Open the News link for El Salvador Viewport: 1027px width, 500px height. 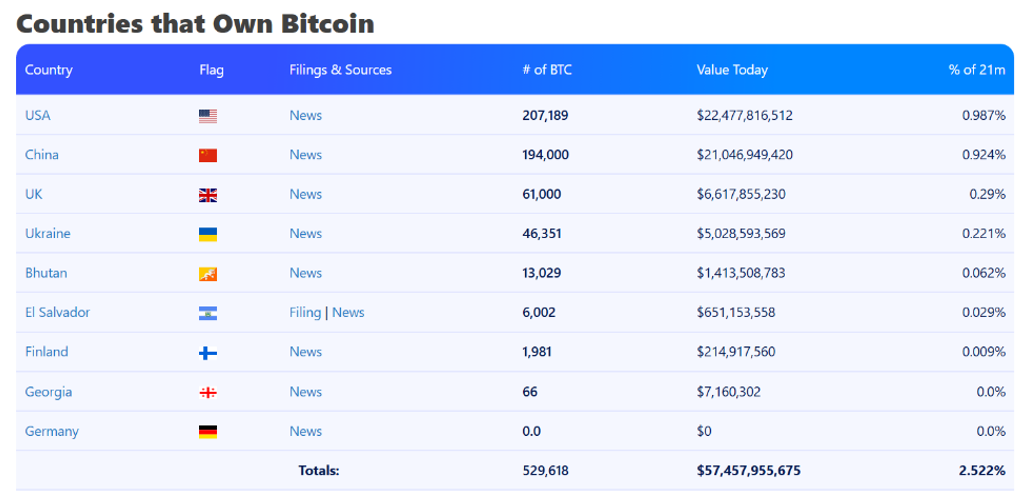(x=348, y=313)
